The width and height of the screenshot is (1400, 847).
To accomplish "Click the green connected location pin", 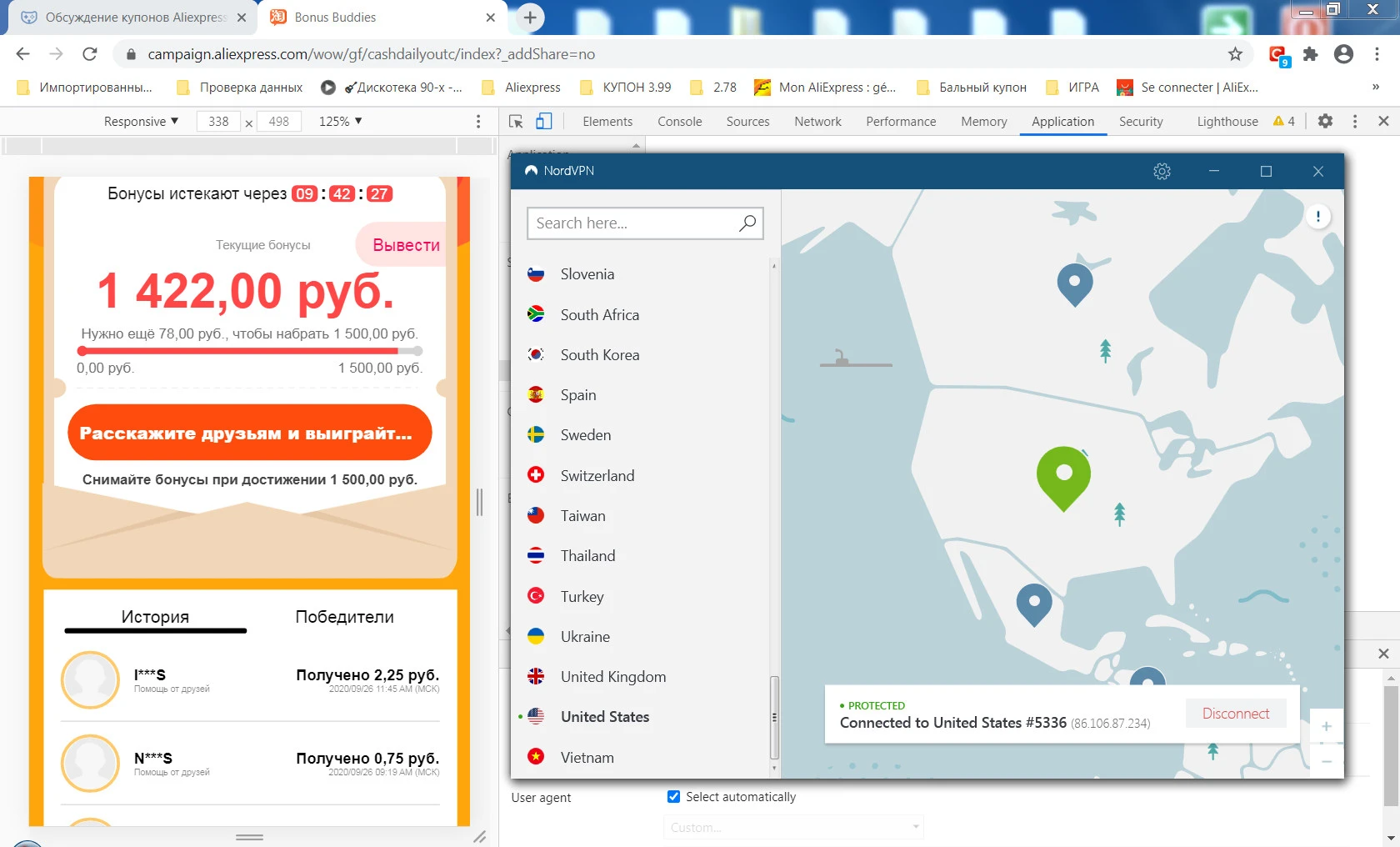I will (1063, 478).
